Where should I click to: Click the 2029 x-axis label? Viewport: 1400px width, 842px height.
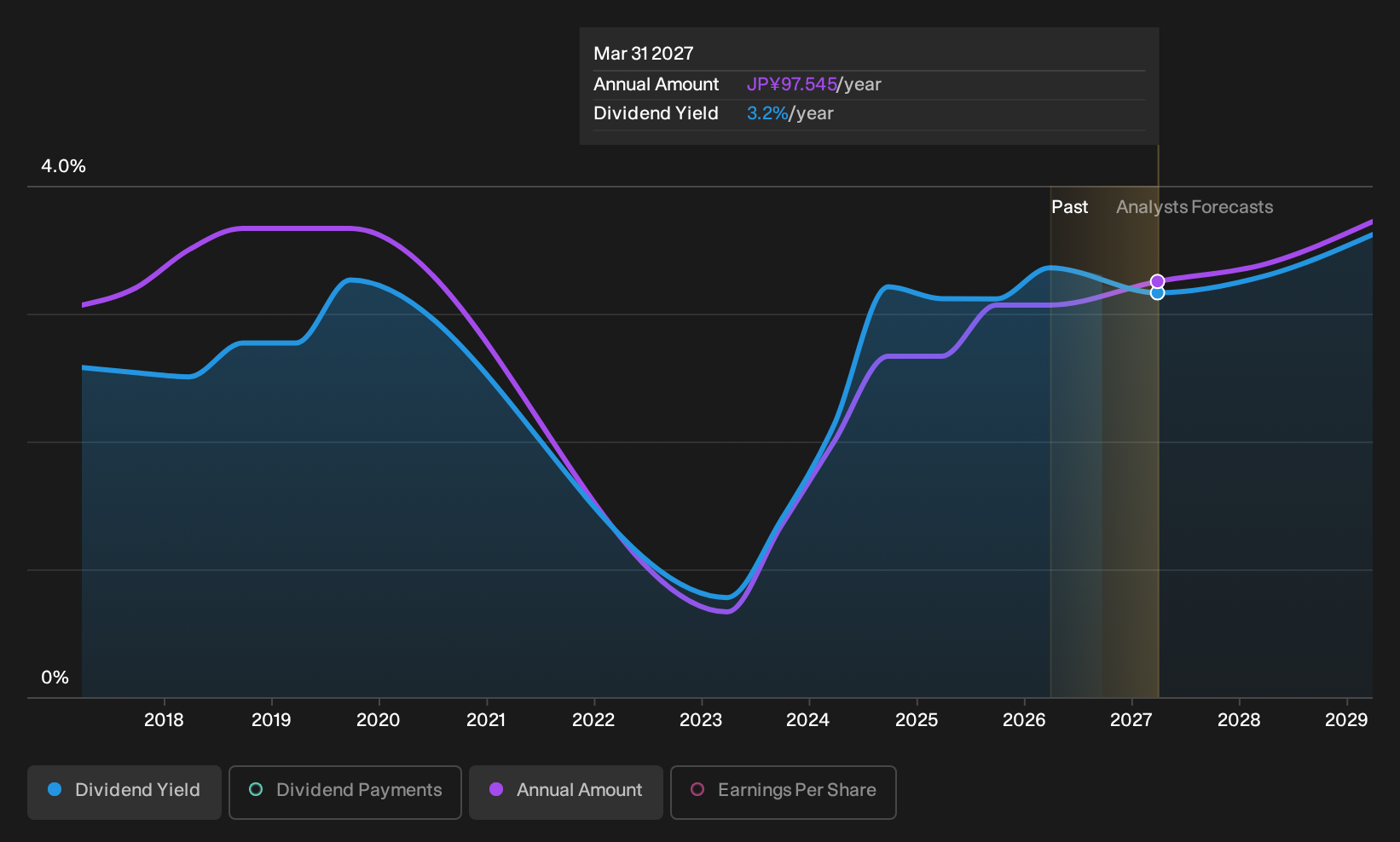click(1346, 720)
